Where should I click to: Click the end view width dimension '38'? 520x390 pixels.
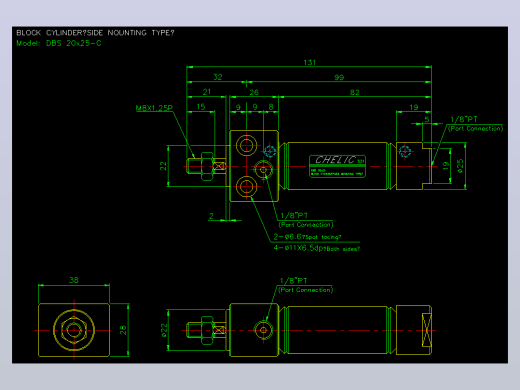[x=74, y=280]
